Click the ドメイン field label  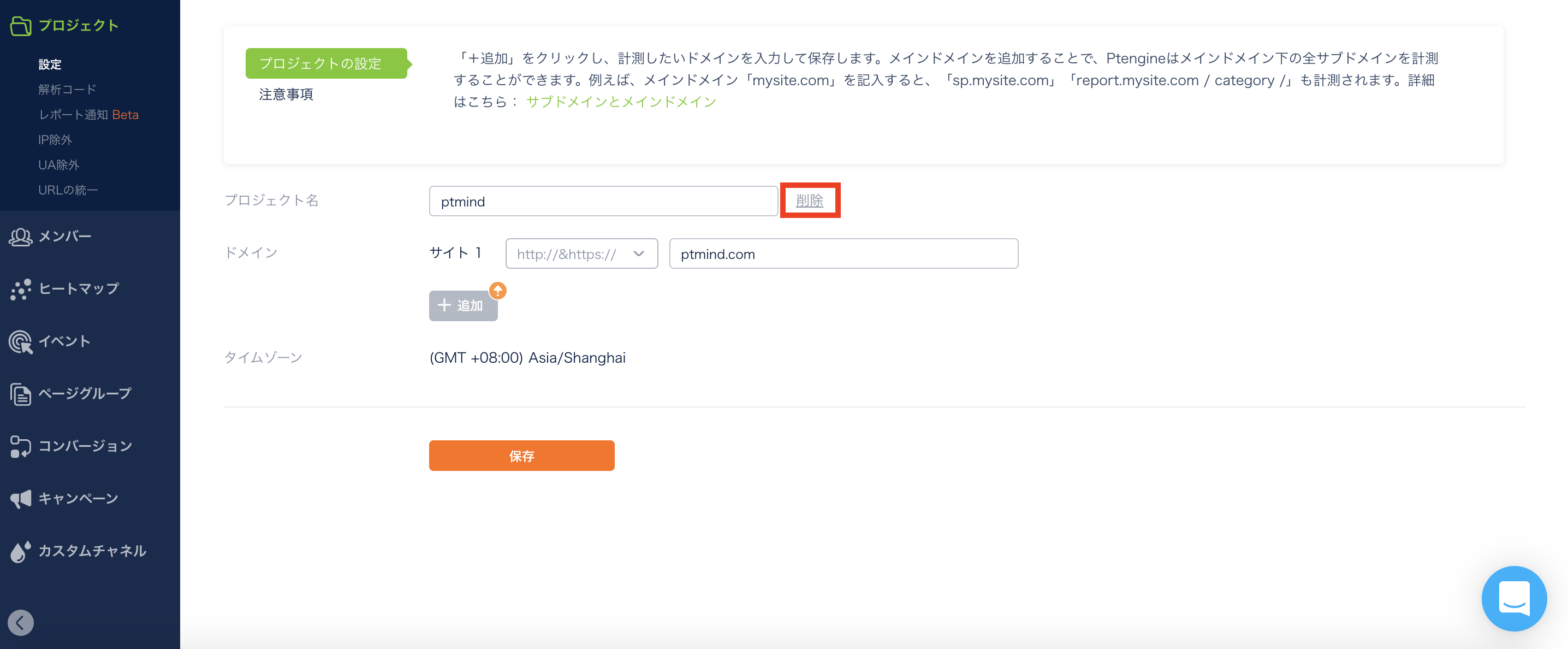[251, 252]
